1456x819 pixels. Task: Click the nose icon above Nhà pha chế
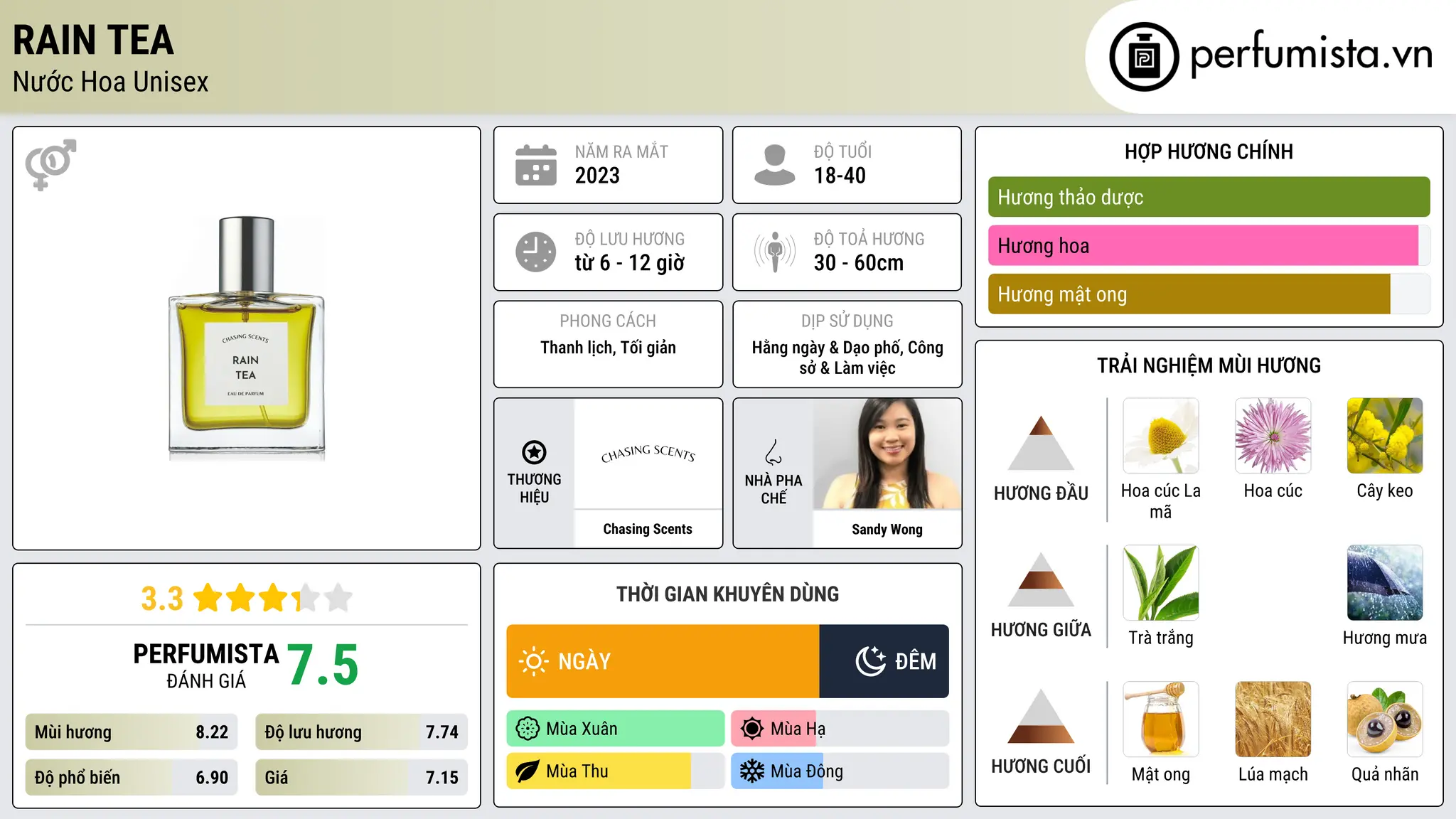point(773,452)
